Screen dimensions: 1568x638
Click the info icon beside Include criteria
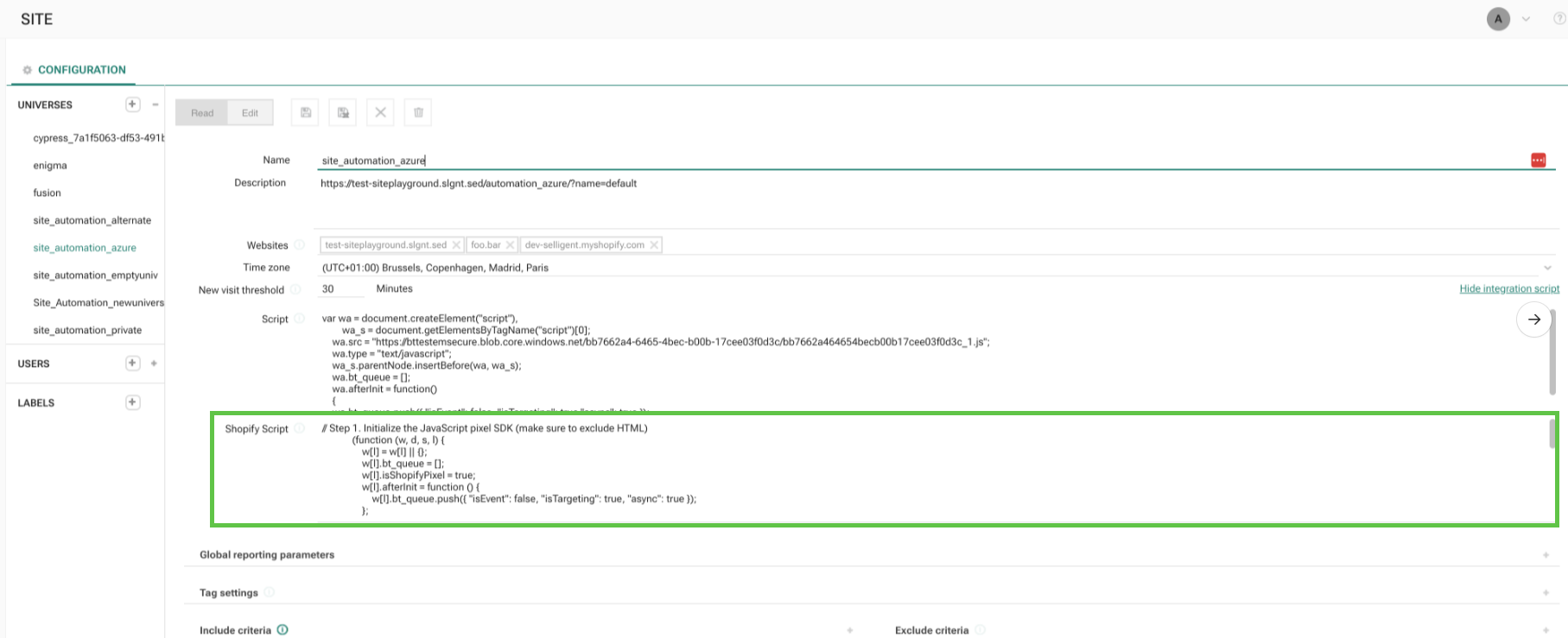point(282,630)
